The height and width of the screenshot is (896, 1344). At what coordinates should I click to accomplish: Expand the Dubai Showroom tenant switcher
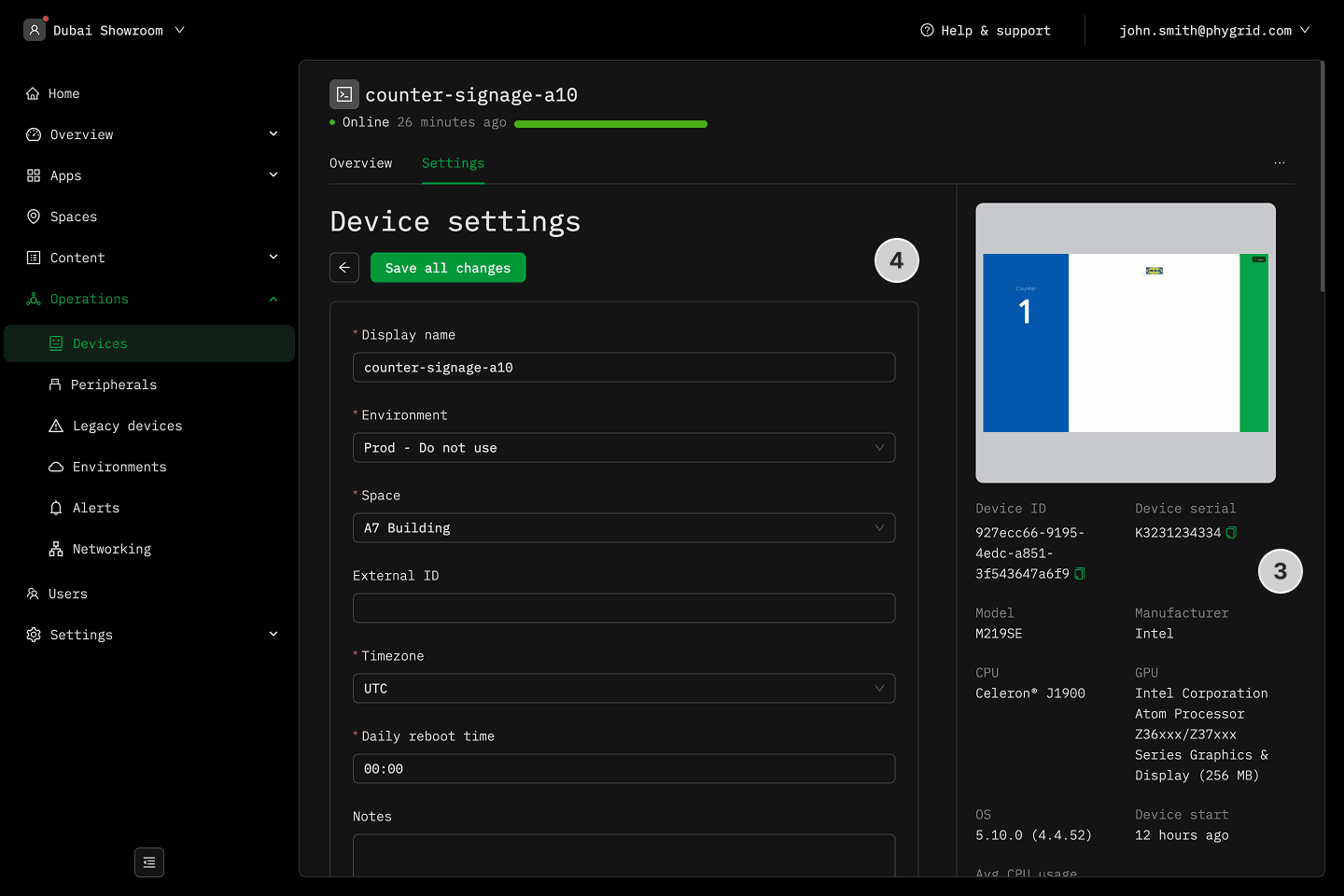(107, 31)
